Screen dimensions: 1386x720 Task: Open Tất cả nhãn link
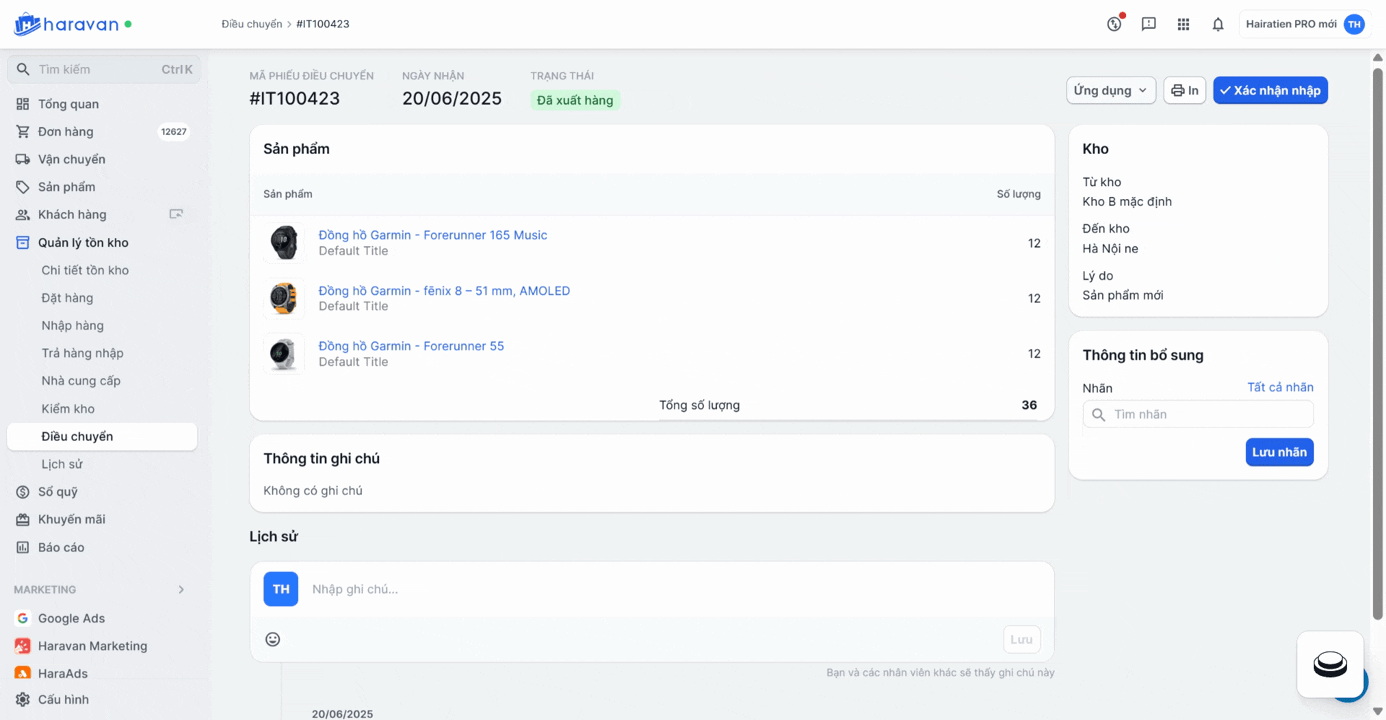click(1280, 387)
